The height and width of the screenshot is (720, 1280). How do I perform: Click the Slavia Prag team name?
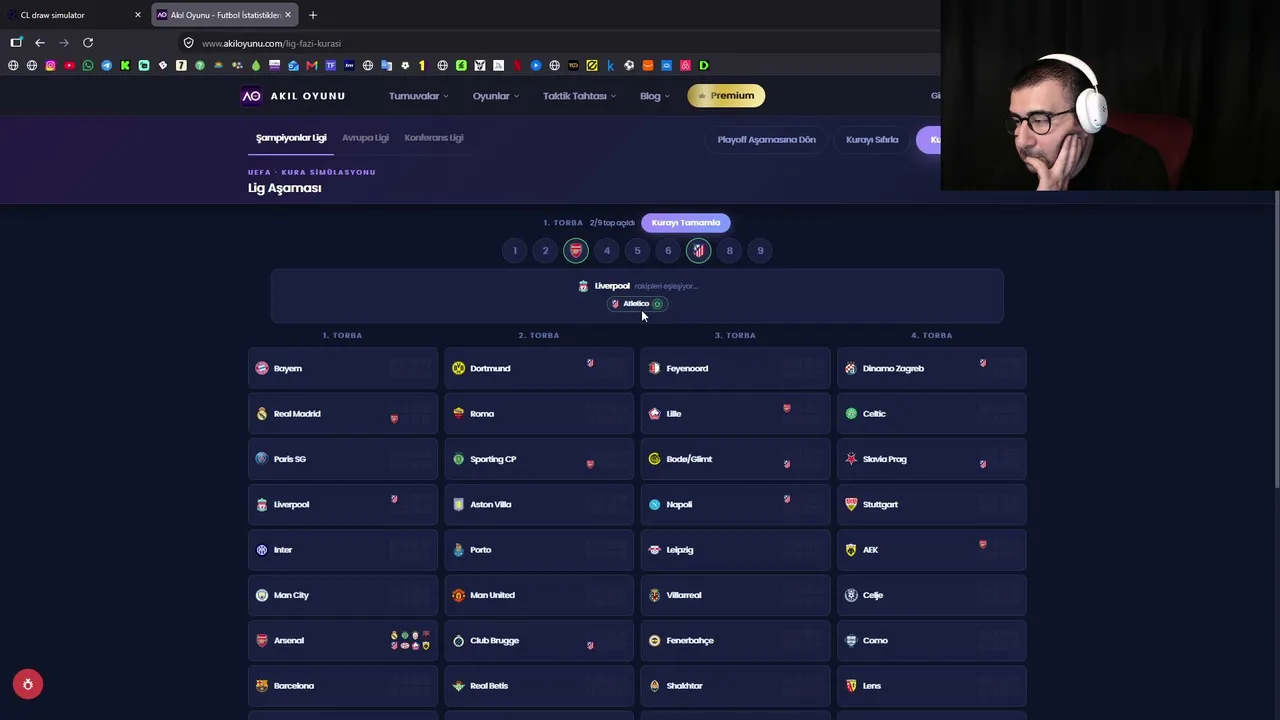coord(884,460)
